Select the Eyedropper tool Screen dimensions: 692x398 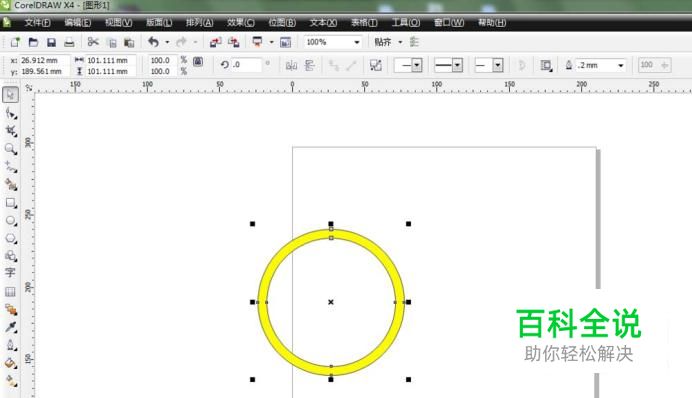tap(11, 327)
